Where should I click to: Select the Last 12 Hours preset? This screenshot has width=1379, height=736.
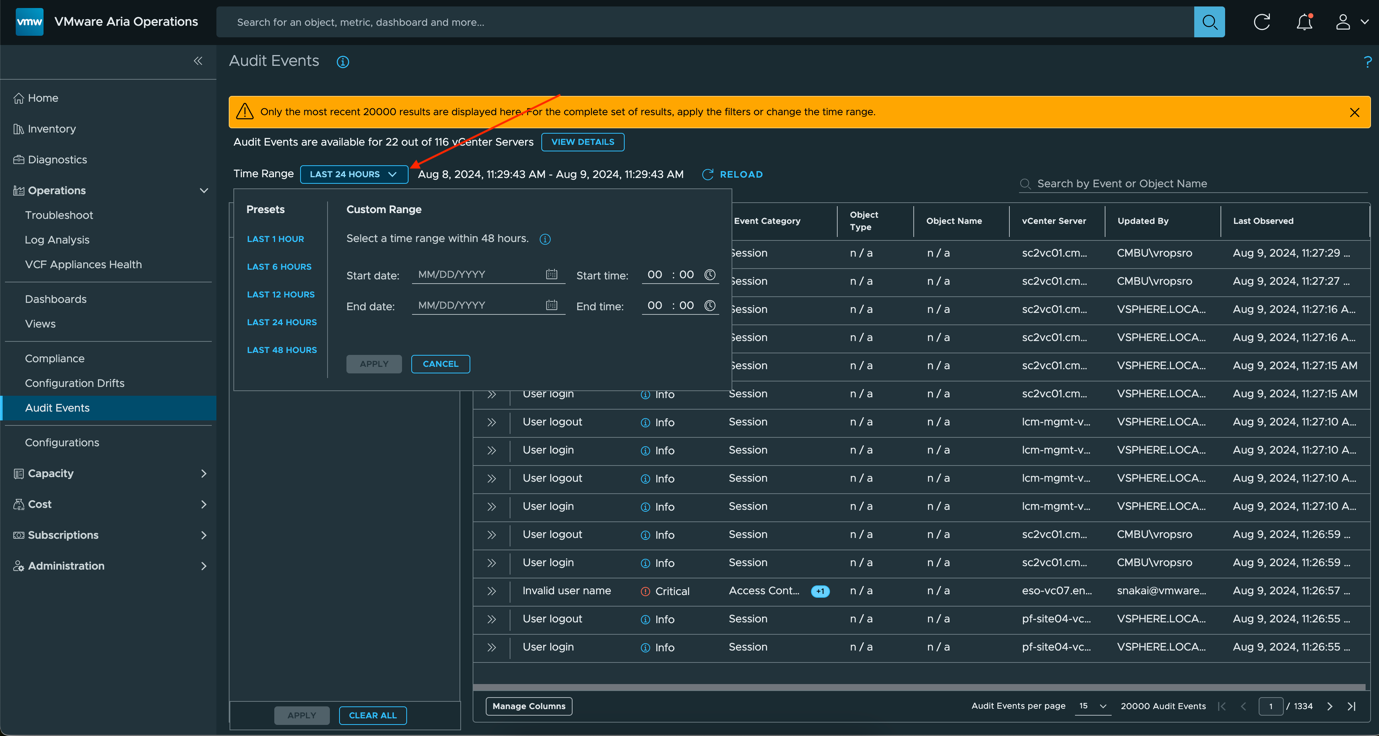pyautogui.click(x=281, y=295)
